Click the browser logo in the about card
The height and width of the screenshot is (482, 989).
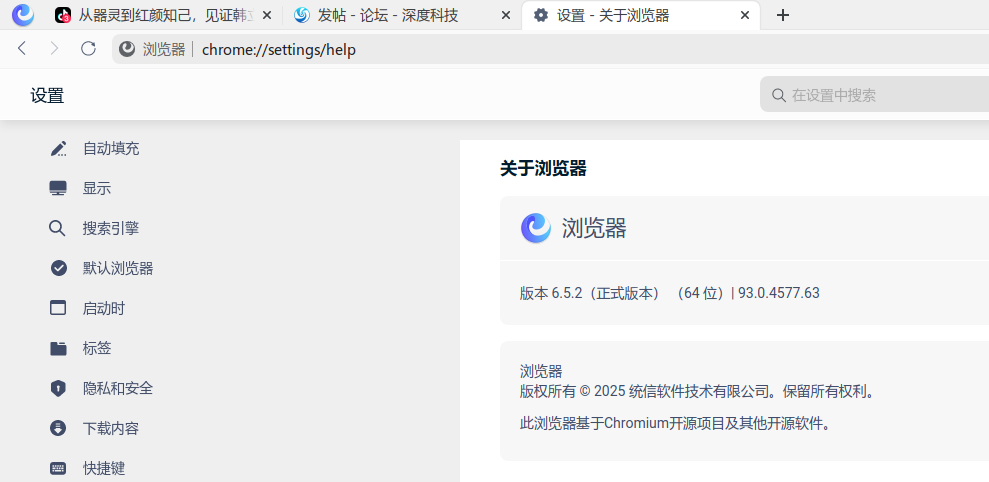535,228
